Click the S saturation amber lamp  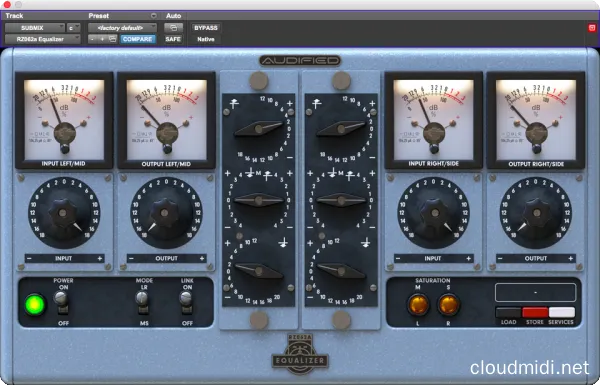coord(448,305)
